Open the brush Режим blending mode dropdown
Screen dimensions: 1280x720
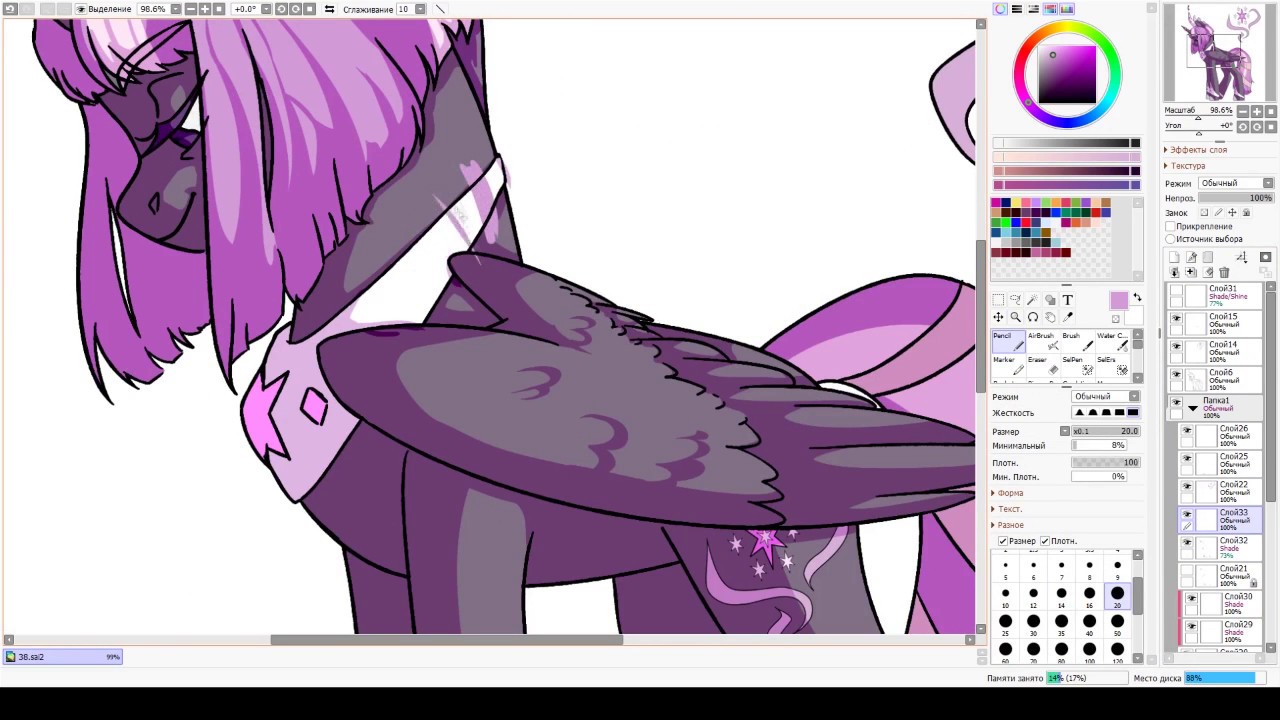click(x=1105, y=397)
